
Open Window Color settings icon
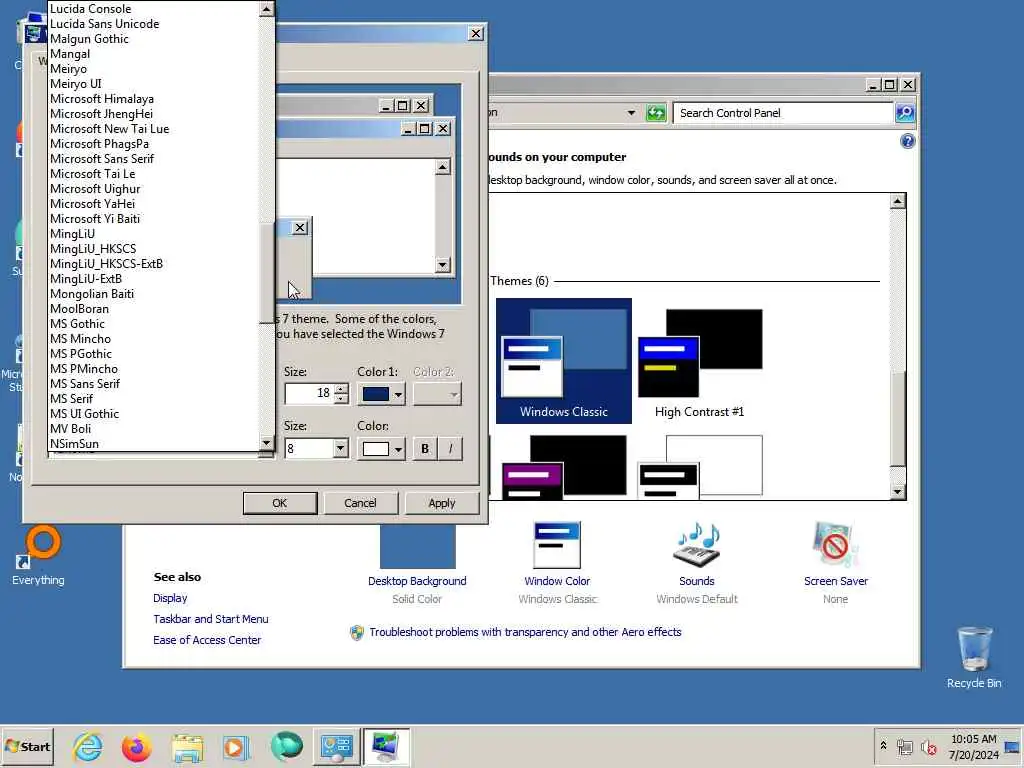(x=557, y=545)
